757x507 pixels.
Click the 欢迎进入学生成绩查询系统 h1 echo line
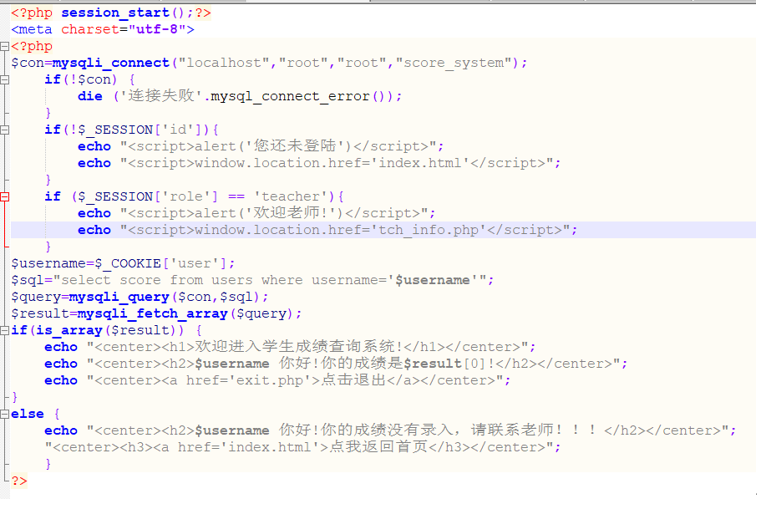(290, 347)
